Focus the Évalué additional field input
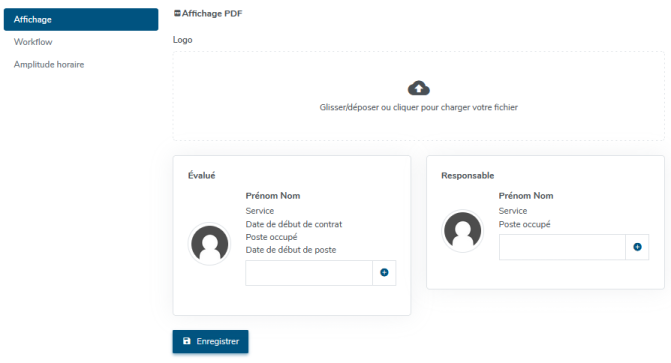The image size is (671, 363). pyautogui.click(x=309, y=273)
